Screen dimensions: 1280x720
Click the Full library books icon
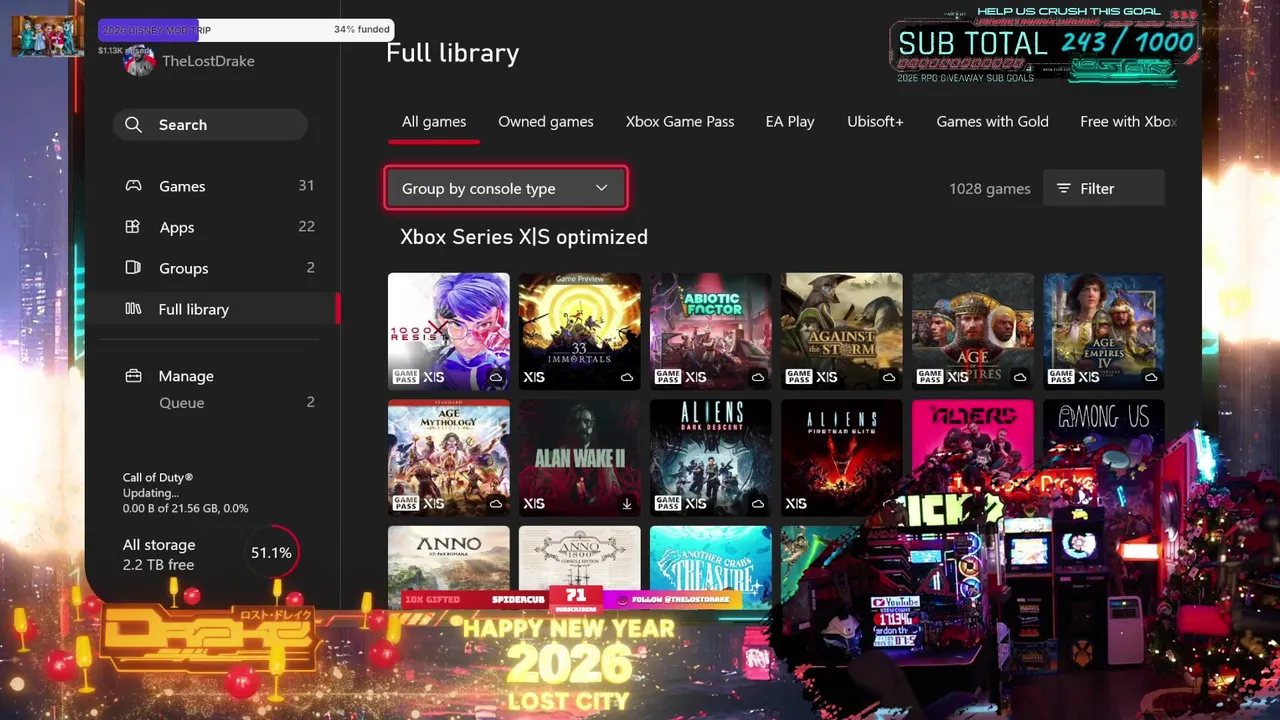pos(133,309)
